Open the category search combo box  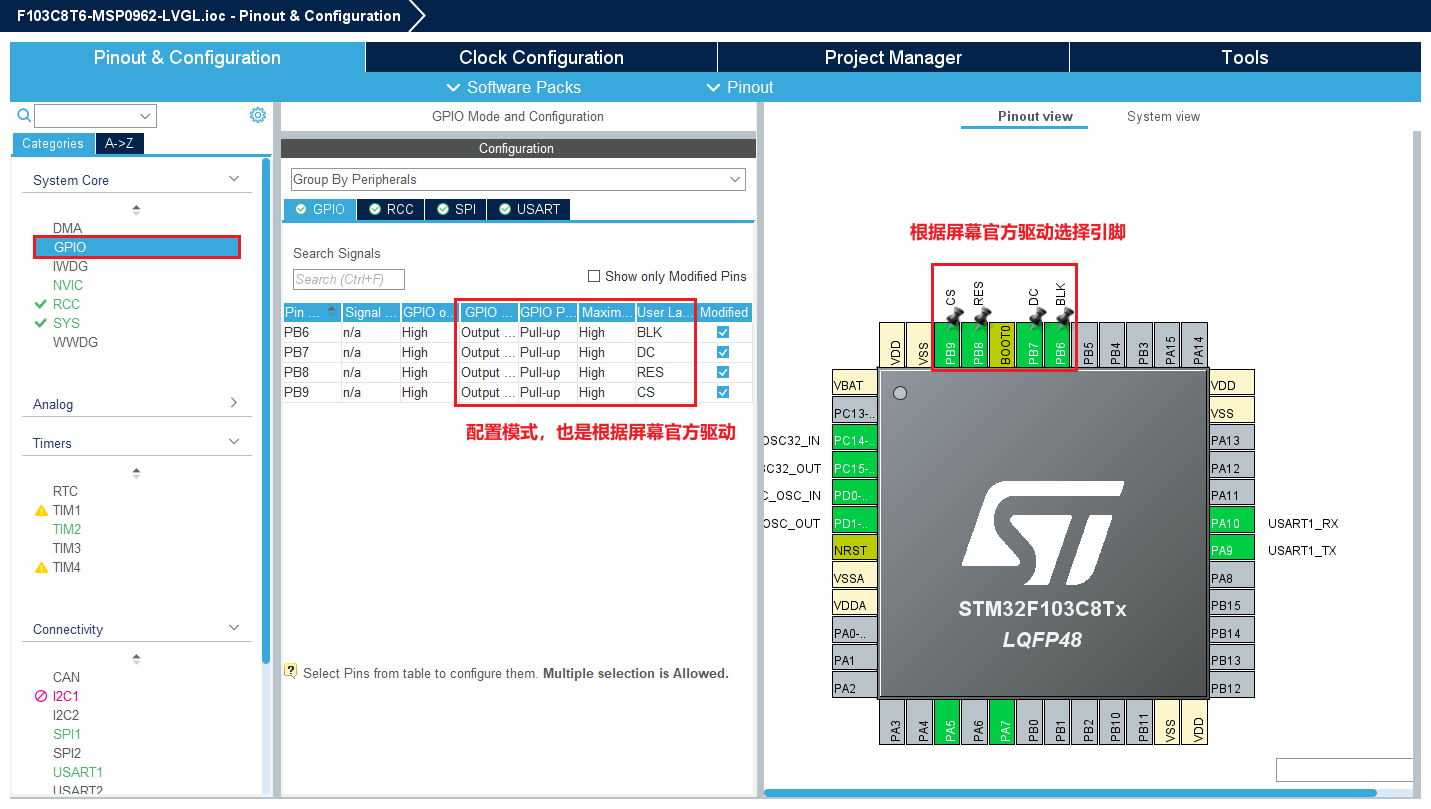[x=95, y=116]
